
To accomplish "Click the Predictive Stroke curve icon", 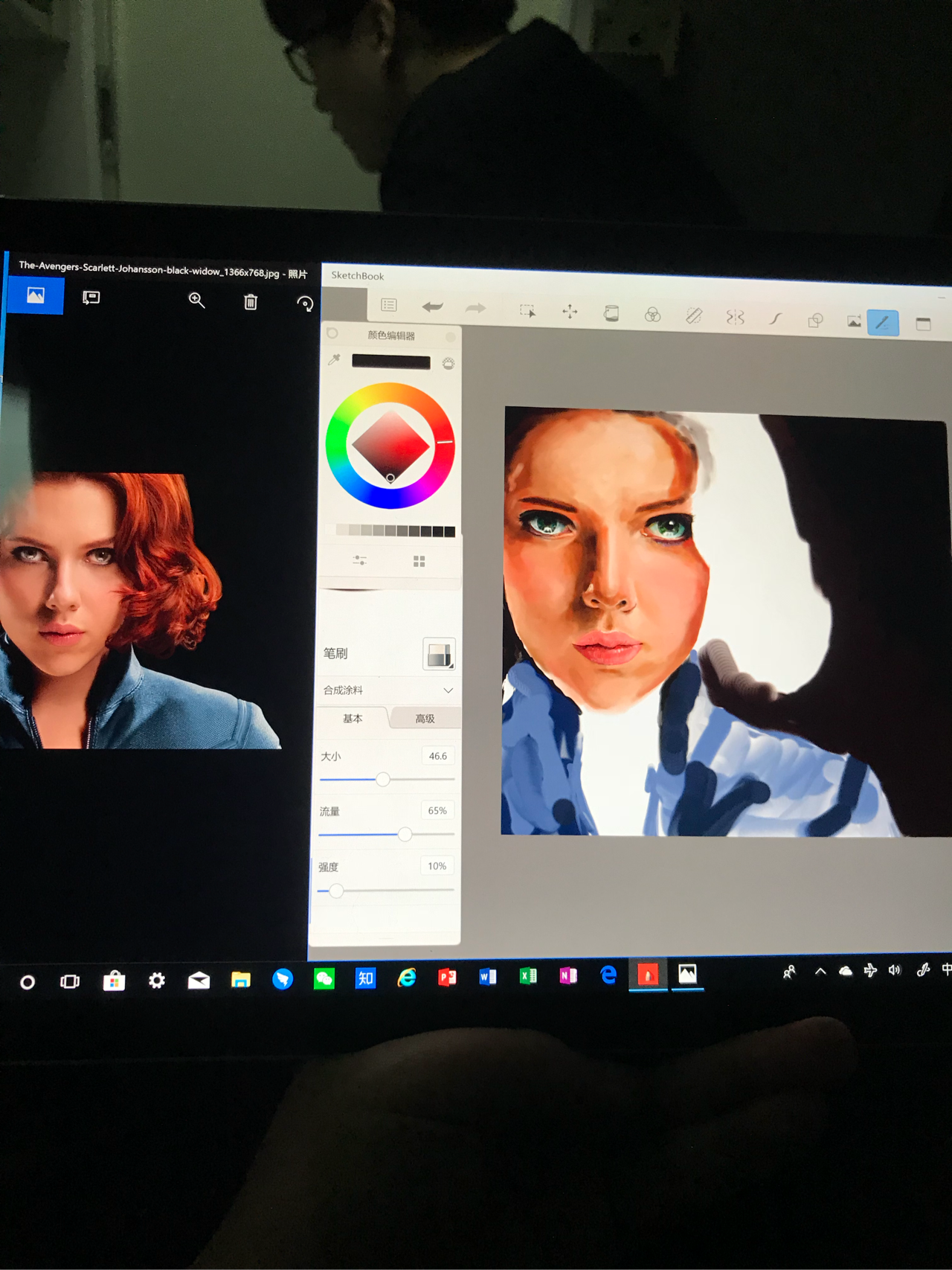I will tap(775, 318).
